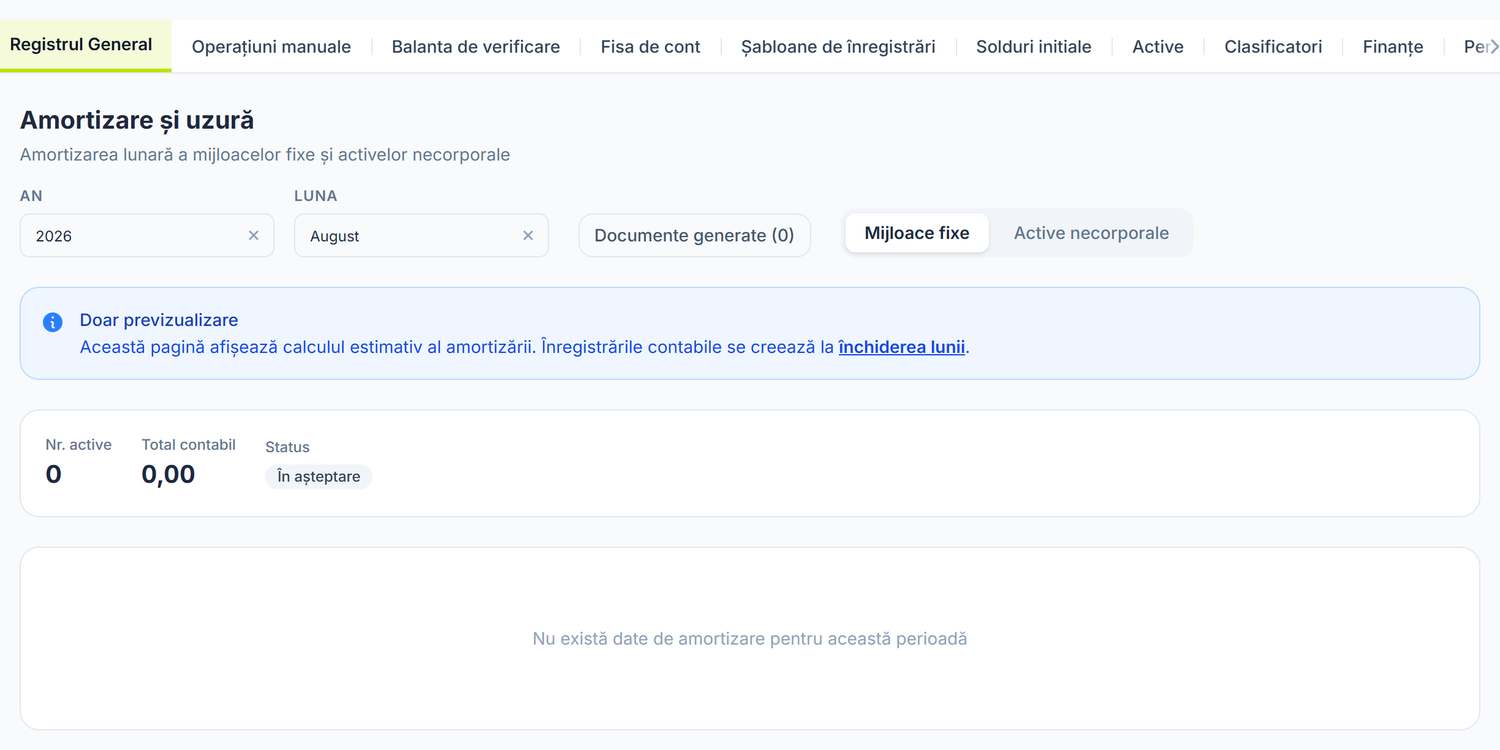The width and height of the screenshot is (1500, 750).
Task: Click Documente generate (0) button
Action: [x=694, y=235]
